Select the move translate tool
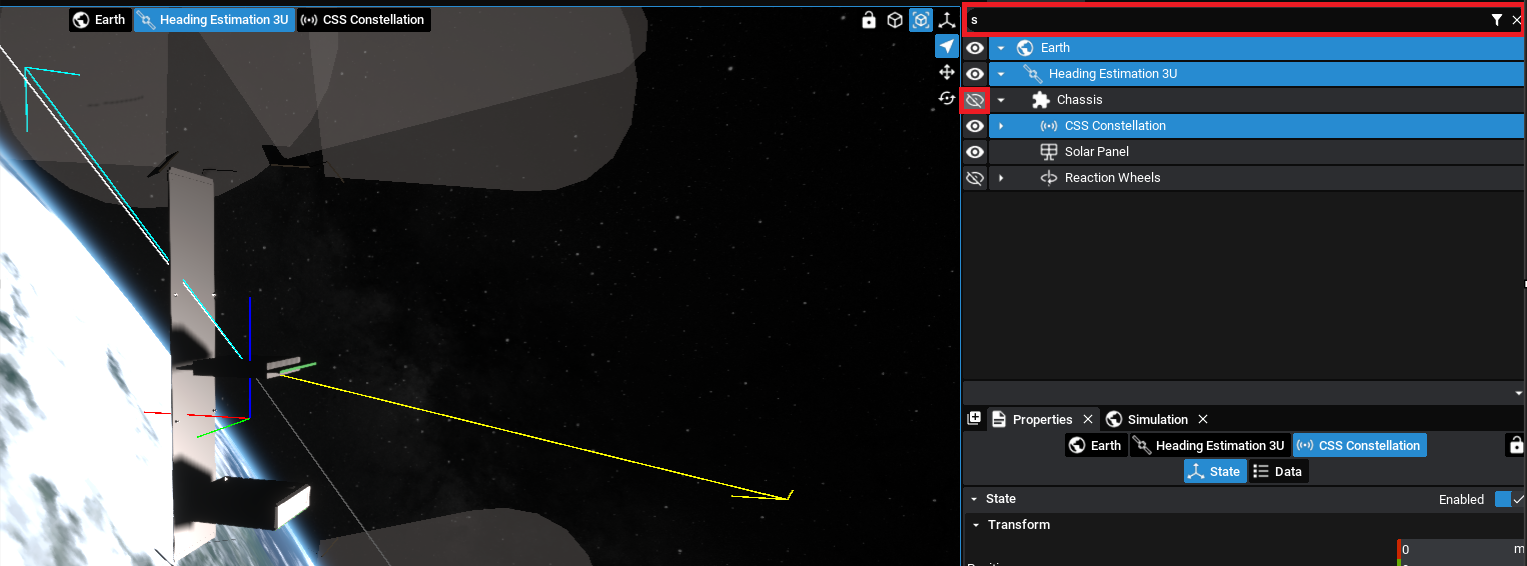Screen dimensions: 1527x566 (x=947, y=72)
